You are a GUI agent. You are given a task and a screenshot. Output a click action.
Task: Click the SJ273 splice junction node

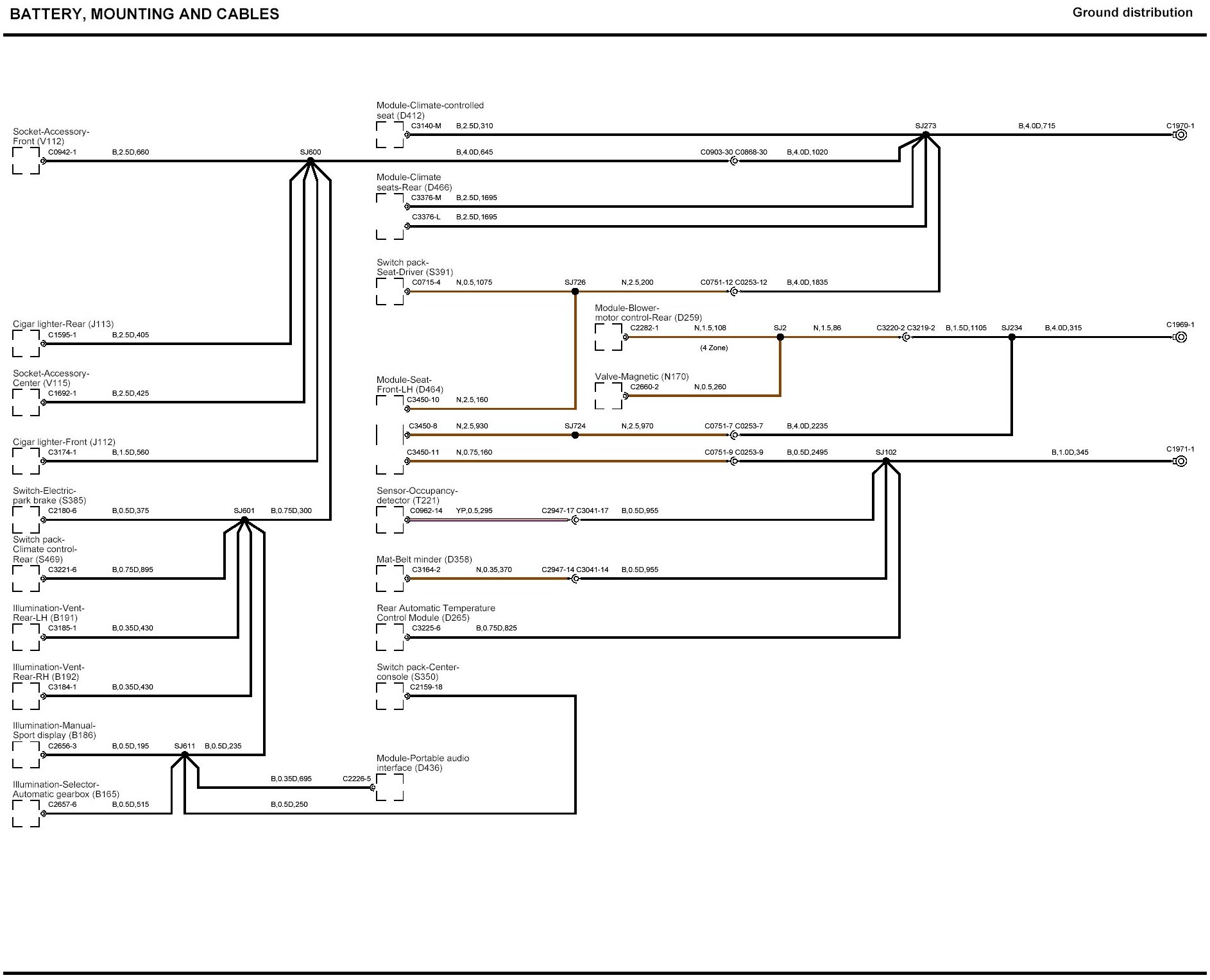(925, 135)
